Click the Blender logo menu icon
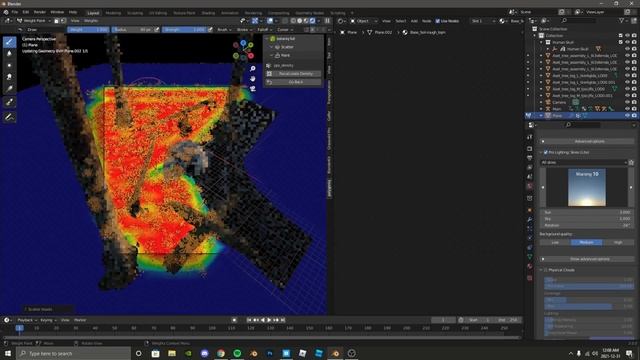 point(6,12)
